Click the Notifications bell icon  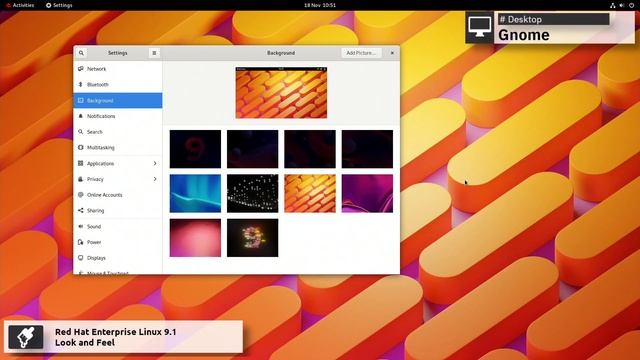point(80,116)
